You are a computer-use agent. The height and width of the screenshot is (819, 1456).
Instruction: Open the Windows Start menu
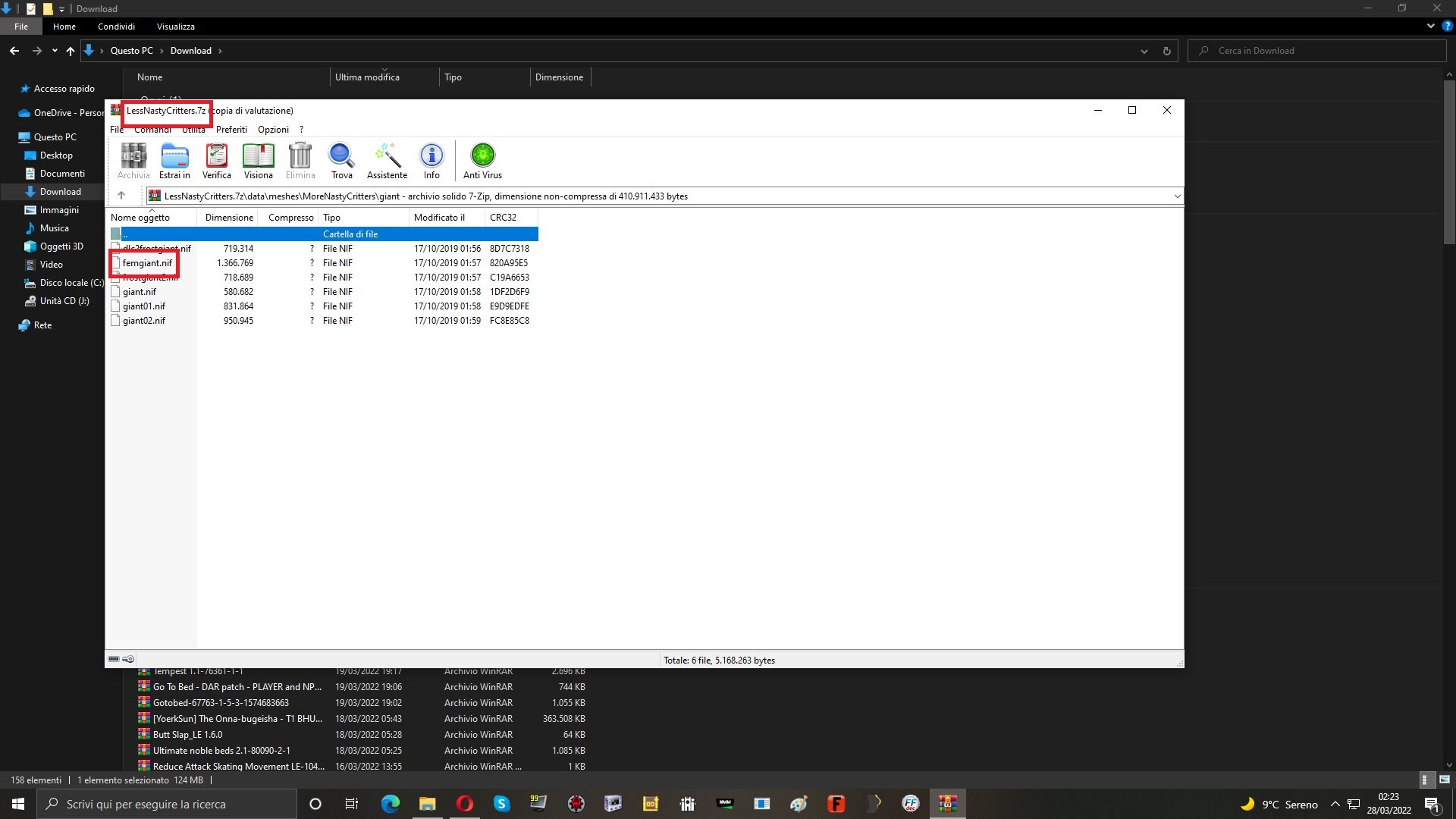click(x=18, y=804)
